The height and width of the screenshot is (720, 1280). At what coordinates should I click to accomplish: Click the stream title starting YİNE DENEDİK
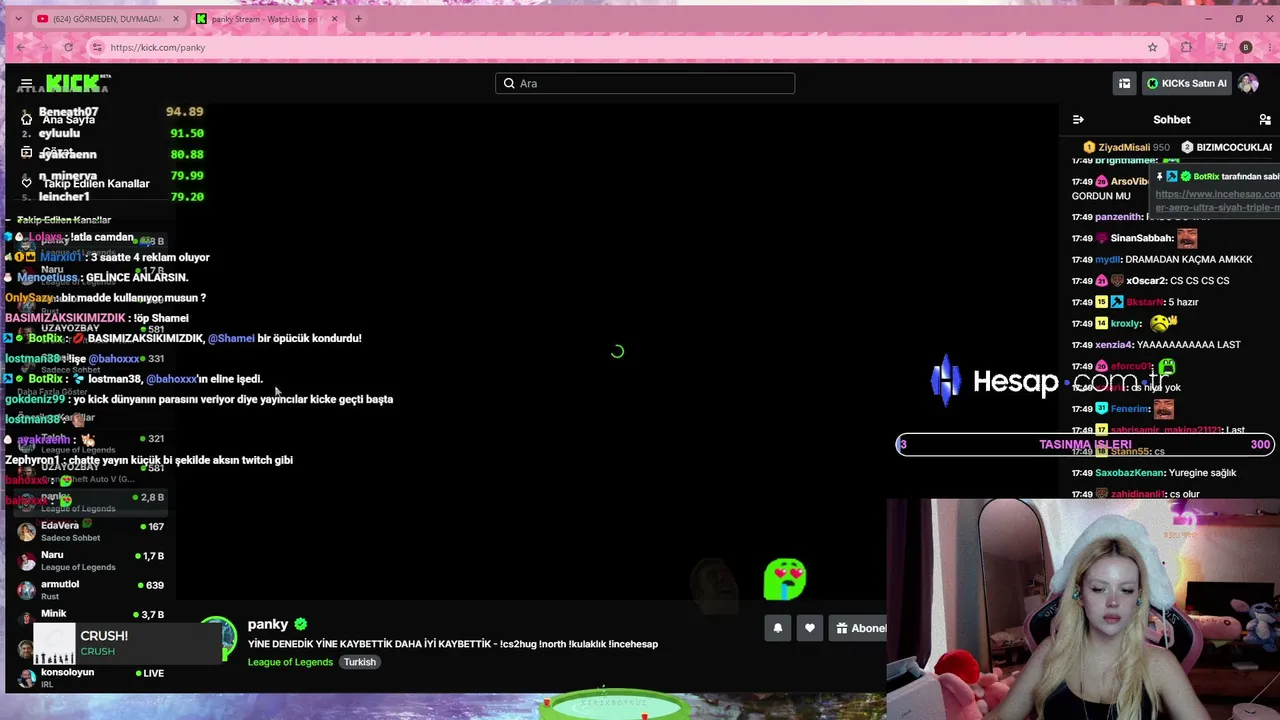453,644
